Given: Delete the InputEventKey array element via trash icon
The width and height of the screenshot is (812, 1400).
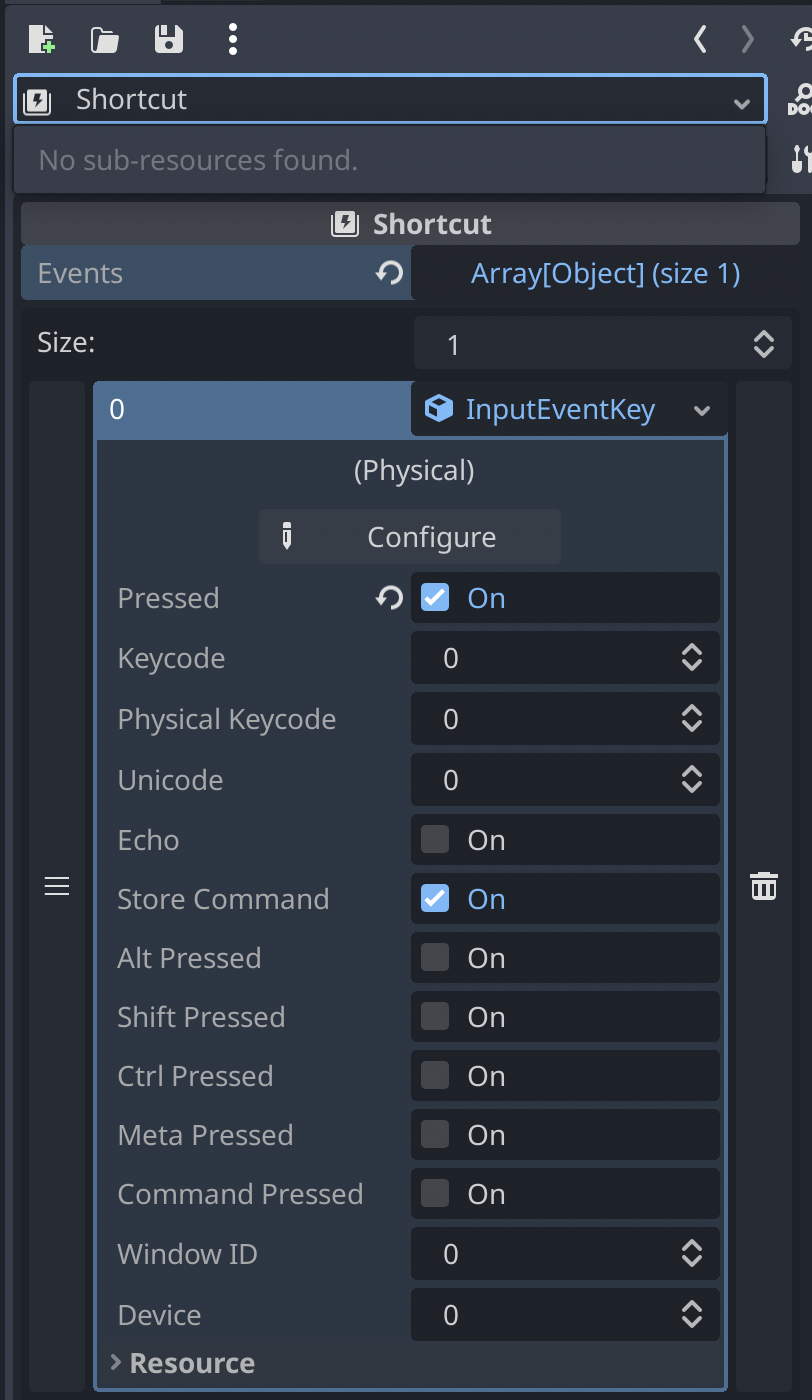Looking at the screenshot, I should tap(763, 885).
